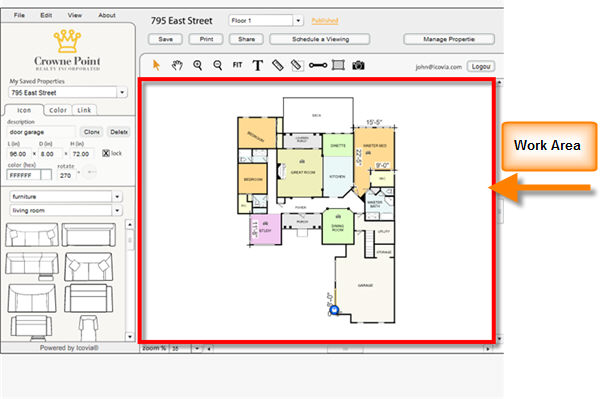Click the Schedule a Viewing button

click(x=320, y=39)
